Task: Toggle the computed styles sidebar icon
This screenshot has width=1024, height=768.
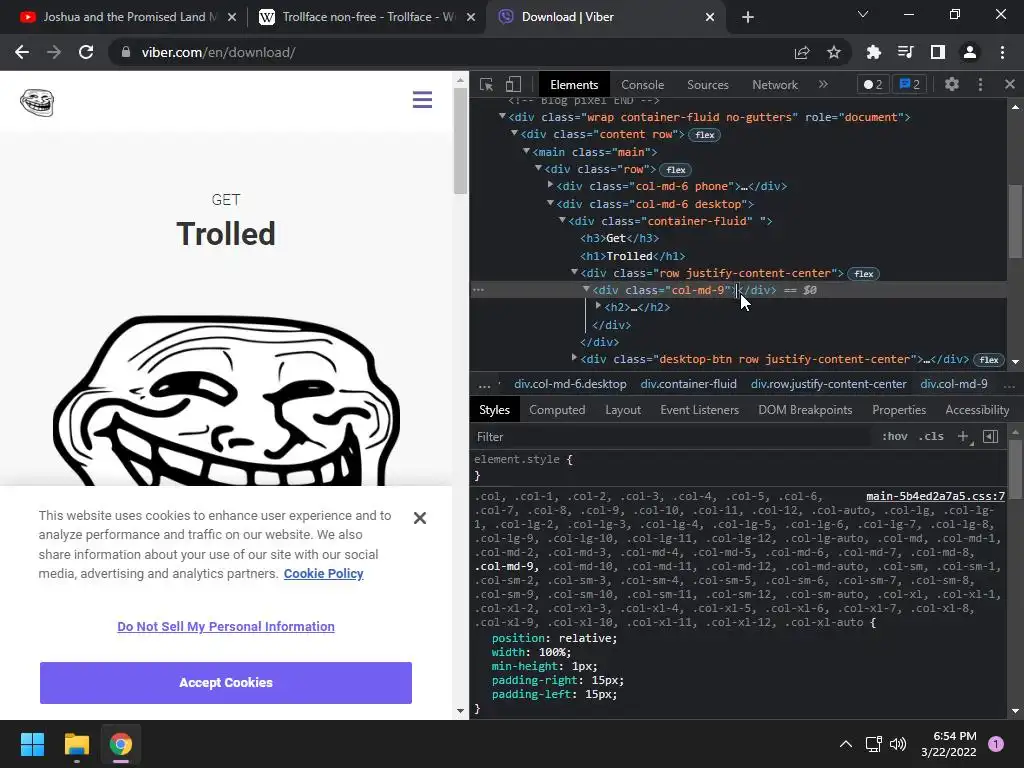Action: tap(990, 436)
